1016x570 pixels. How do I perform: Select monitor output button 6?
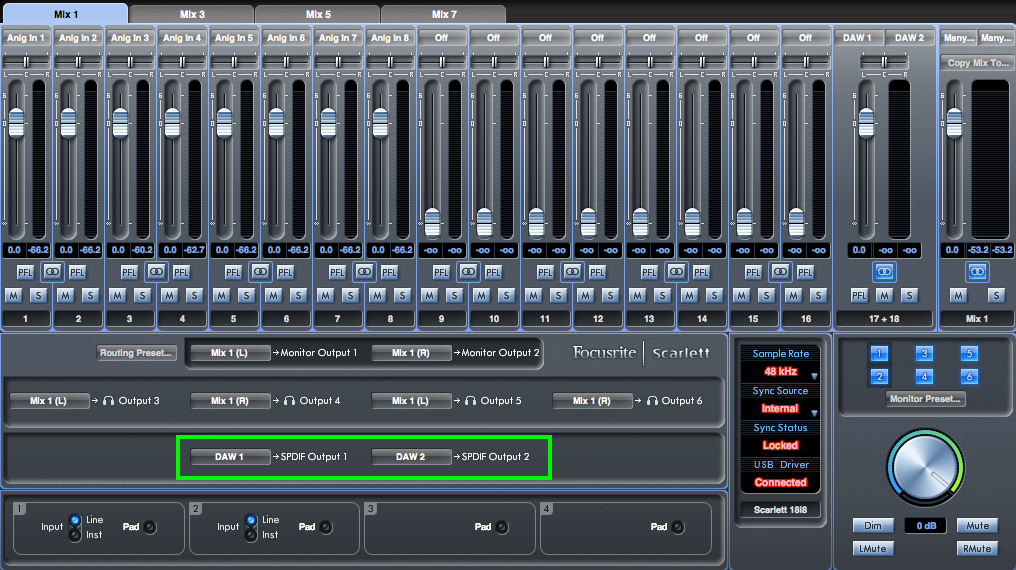969,376
